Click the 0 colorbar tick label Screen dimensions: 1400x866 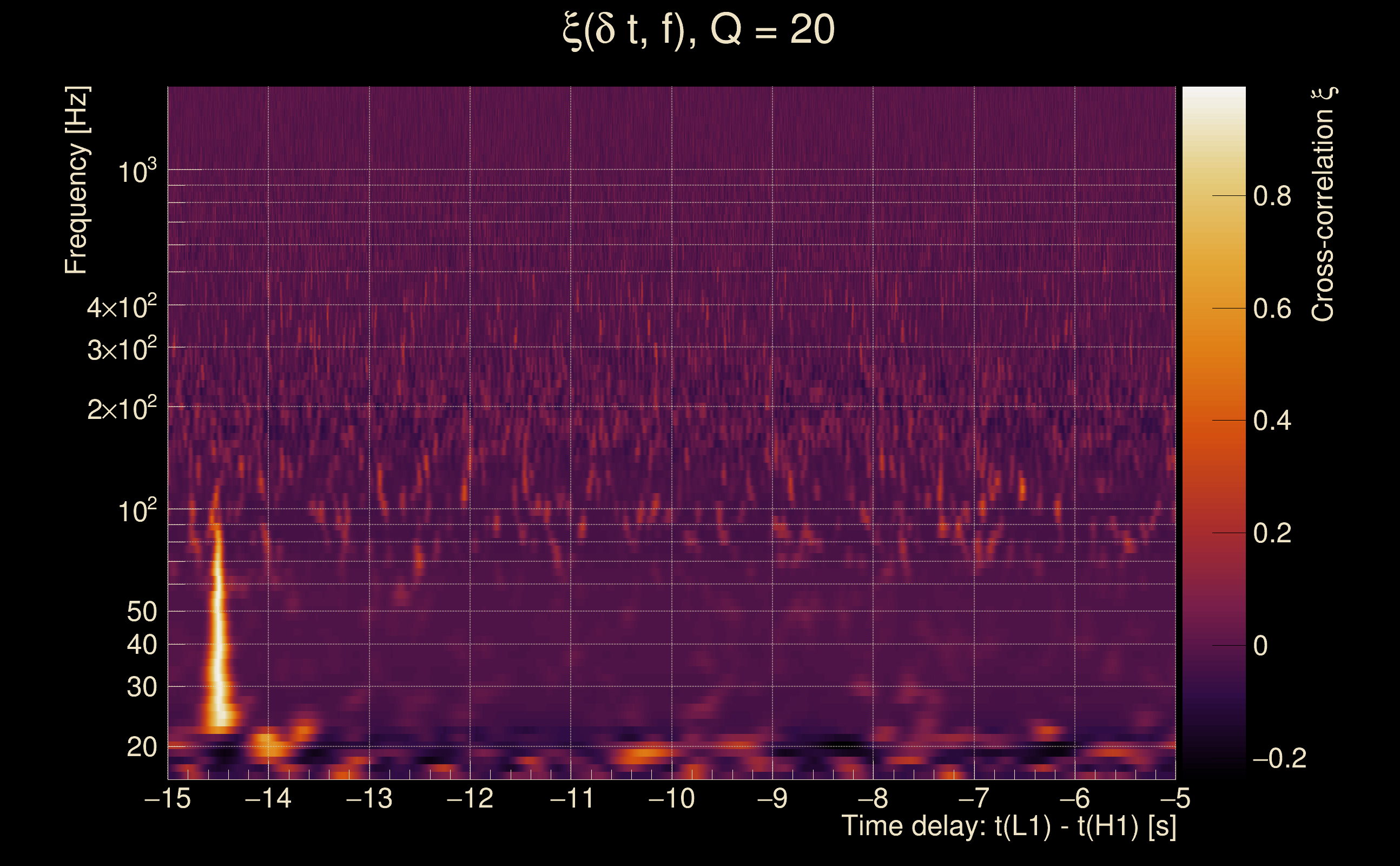click(x=1260, y=646)
